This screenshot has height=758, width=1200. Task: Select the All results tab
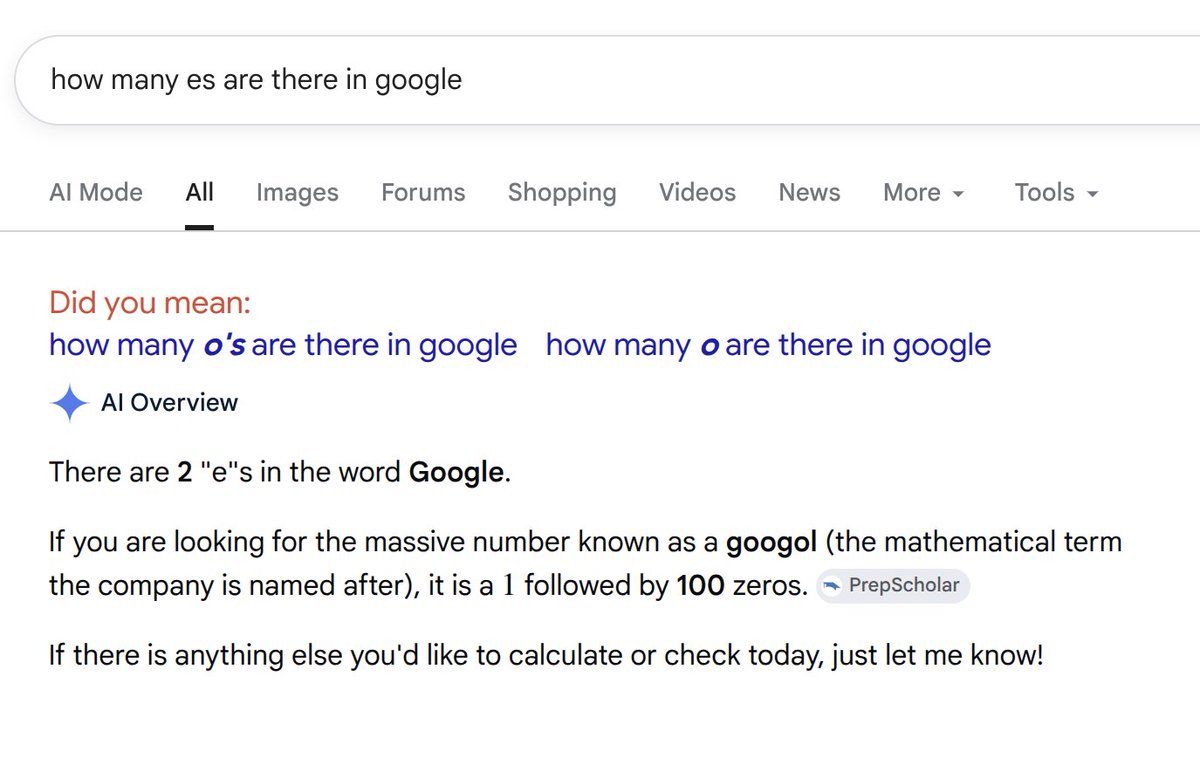200,192
